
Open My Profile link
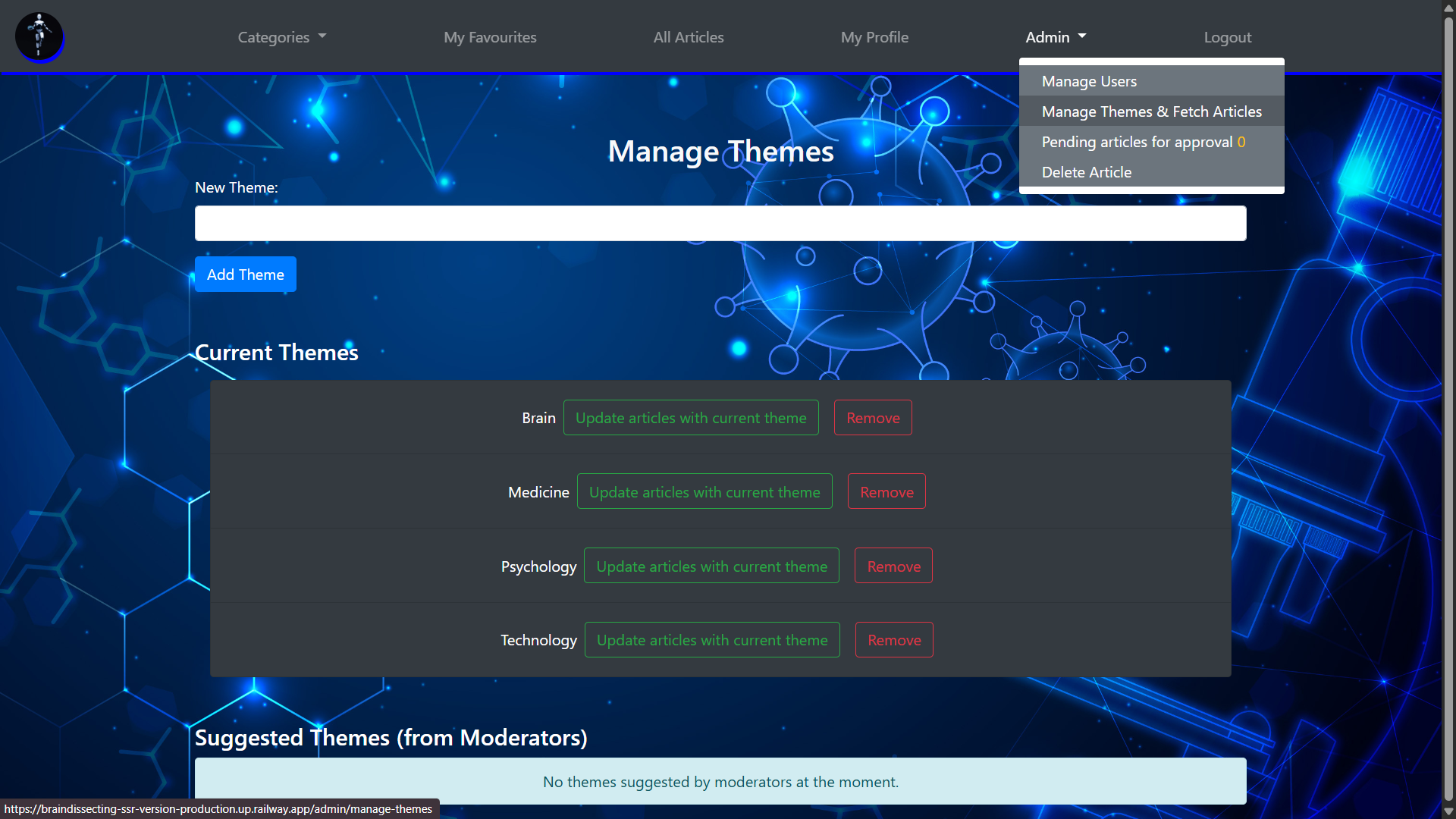pos(874,37)
